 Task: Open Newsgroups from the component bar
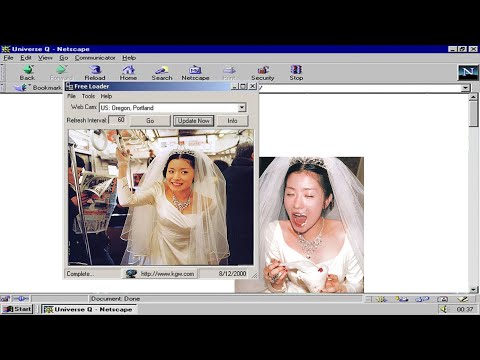422,299
